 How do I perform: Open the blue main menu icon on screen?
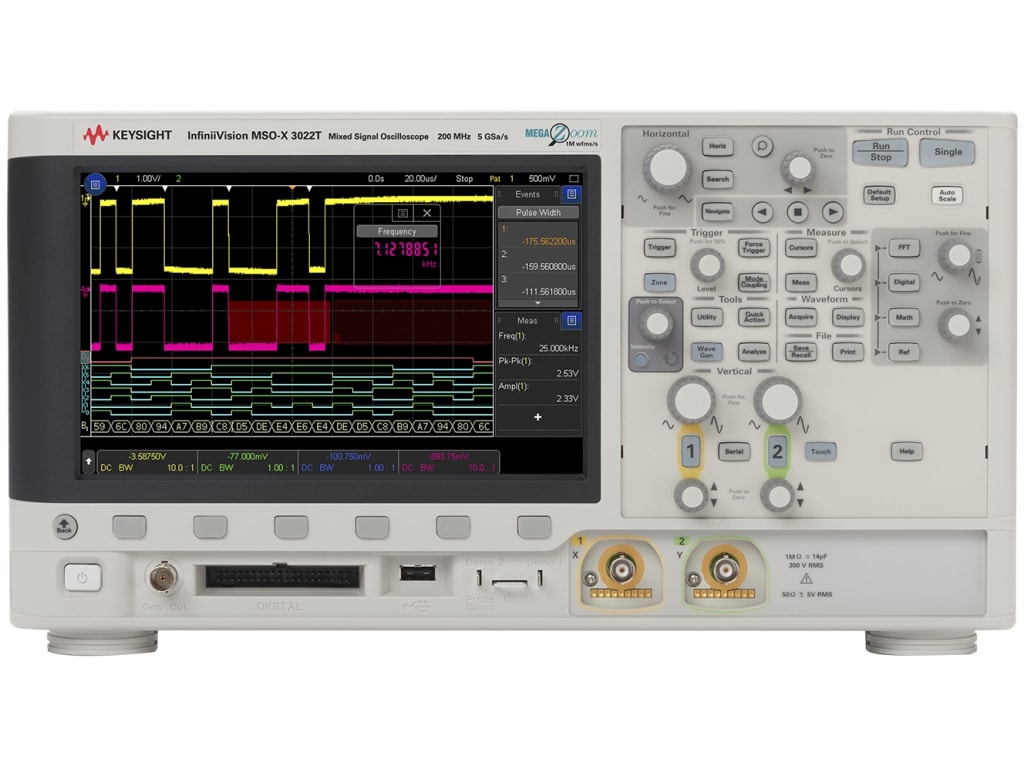(95, 185)
